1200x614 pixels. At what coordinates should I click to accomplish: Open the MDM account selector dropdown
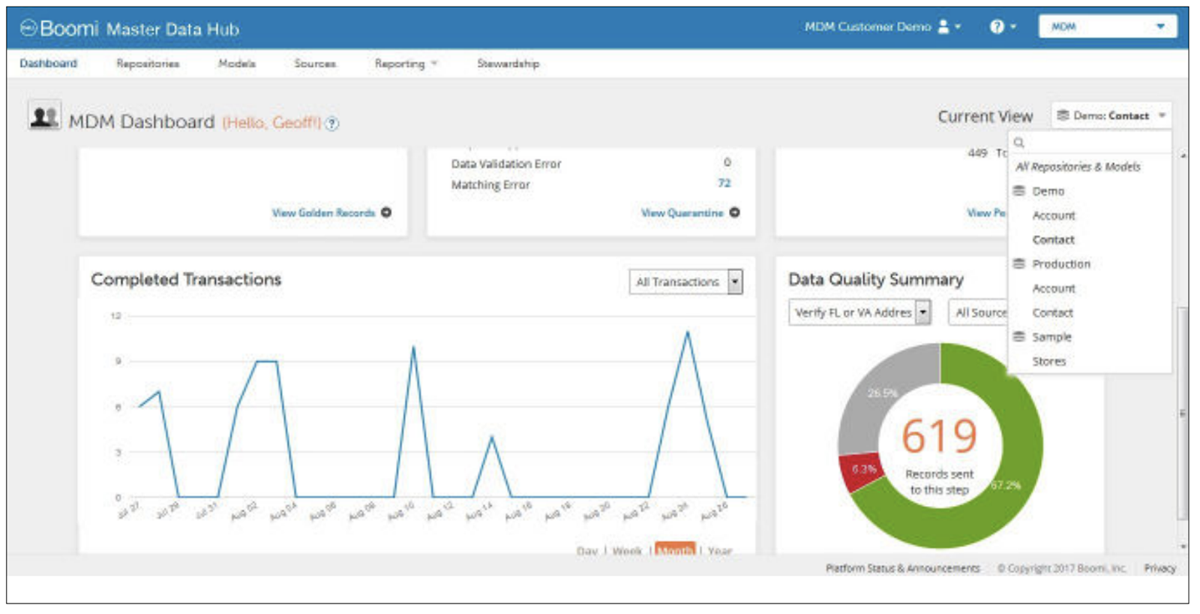[x=1108, y=28]
